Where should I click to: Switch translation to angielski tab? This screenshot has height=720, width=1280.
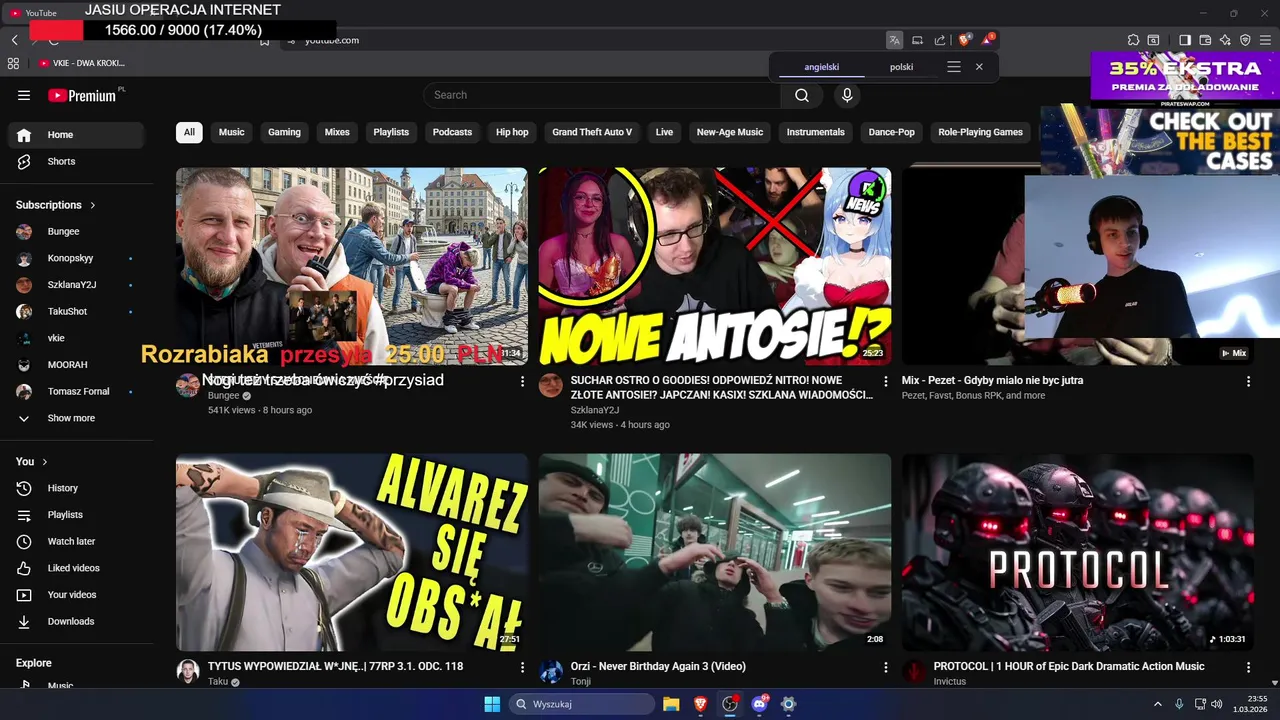(822, 67)
